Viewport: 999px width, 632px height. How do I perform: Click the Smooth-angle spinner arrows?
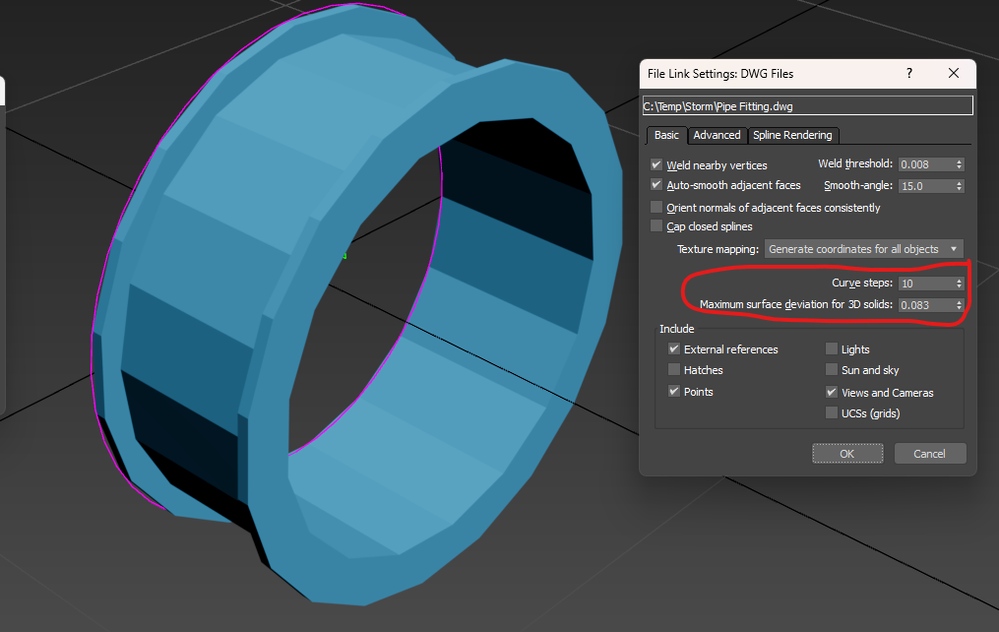coord(959,186)
